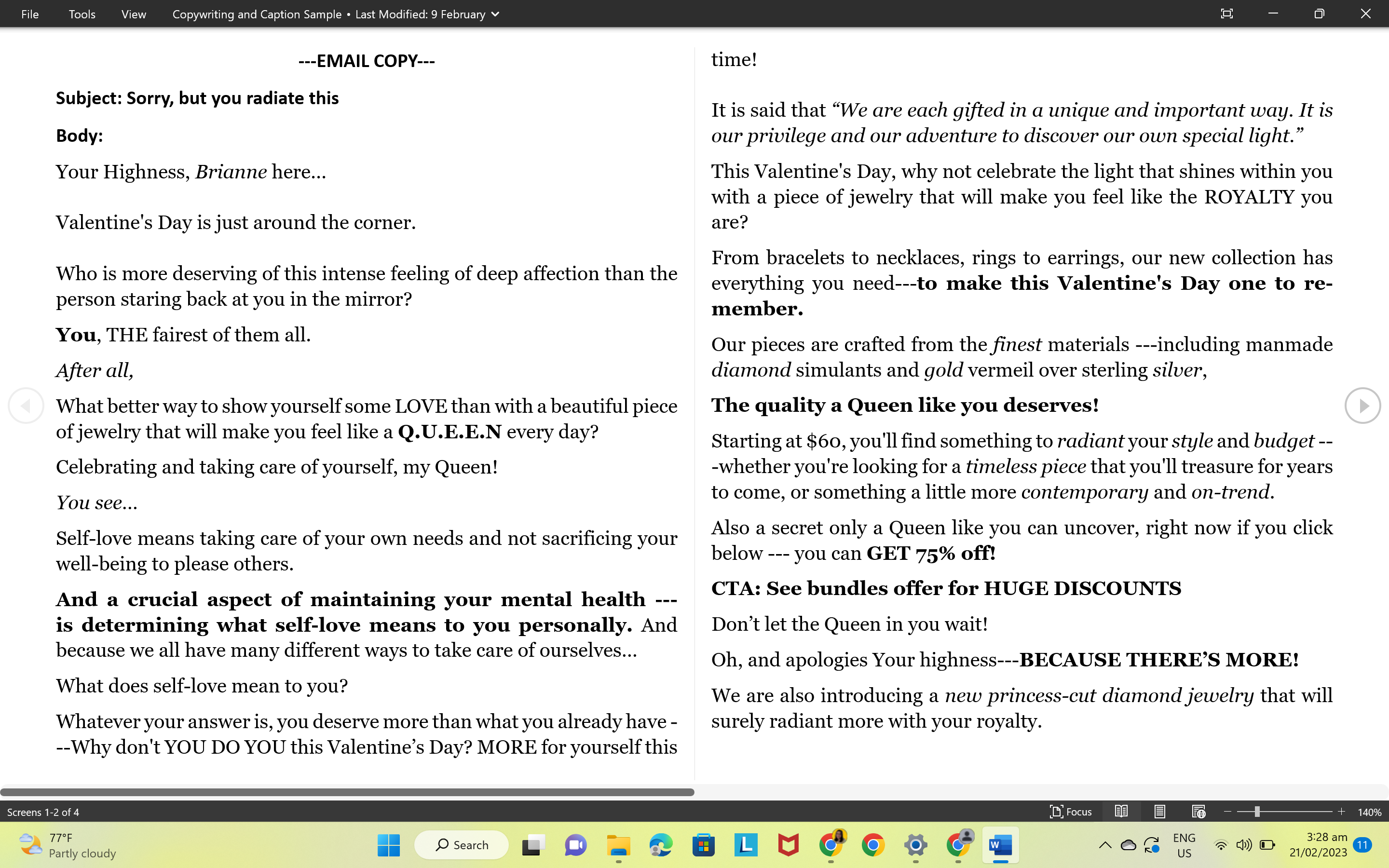Viewport: 1389px width, 868px height.
Task: Toggle always-show reading toolbar icon
Action: [x=1226, y=14]
